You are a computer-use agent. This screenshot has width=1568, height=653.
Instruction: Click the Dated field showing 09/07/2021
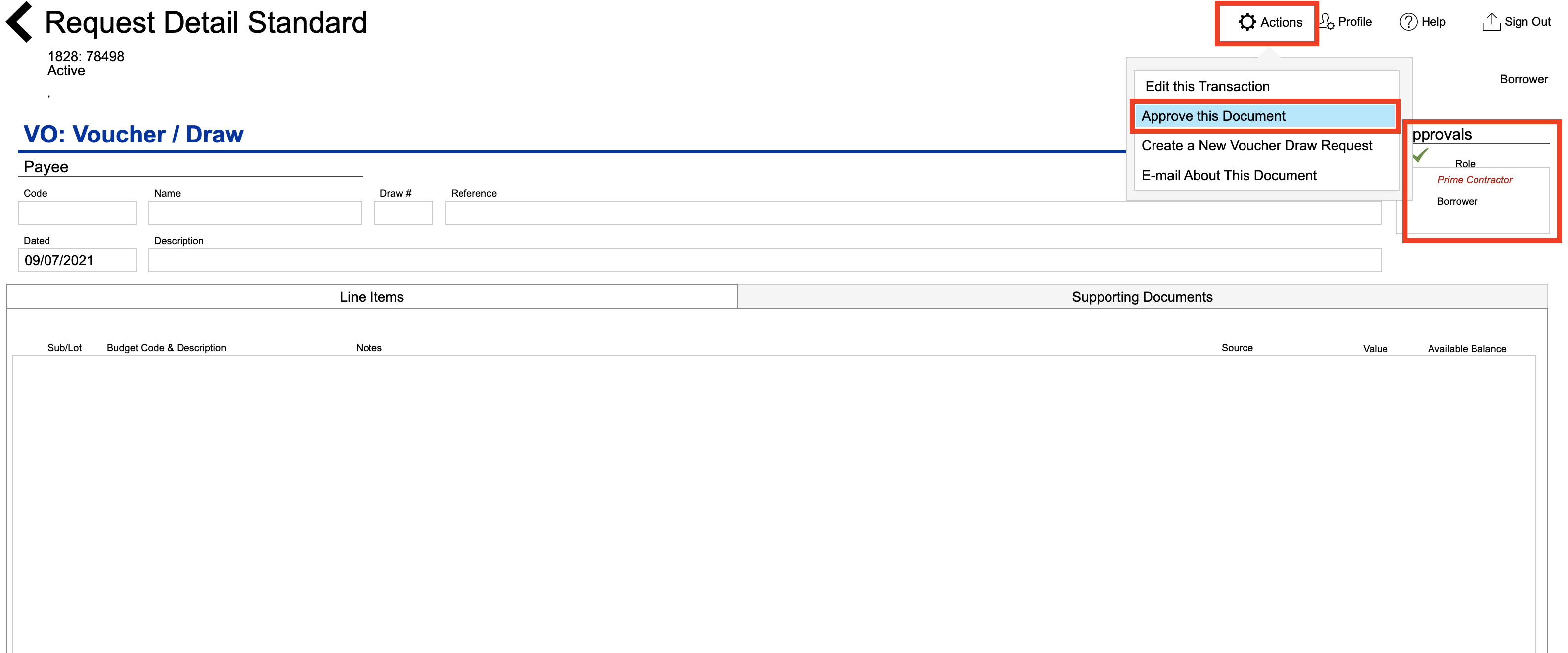tap(77, 261)
